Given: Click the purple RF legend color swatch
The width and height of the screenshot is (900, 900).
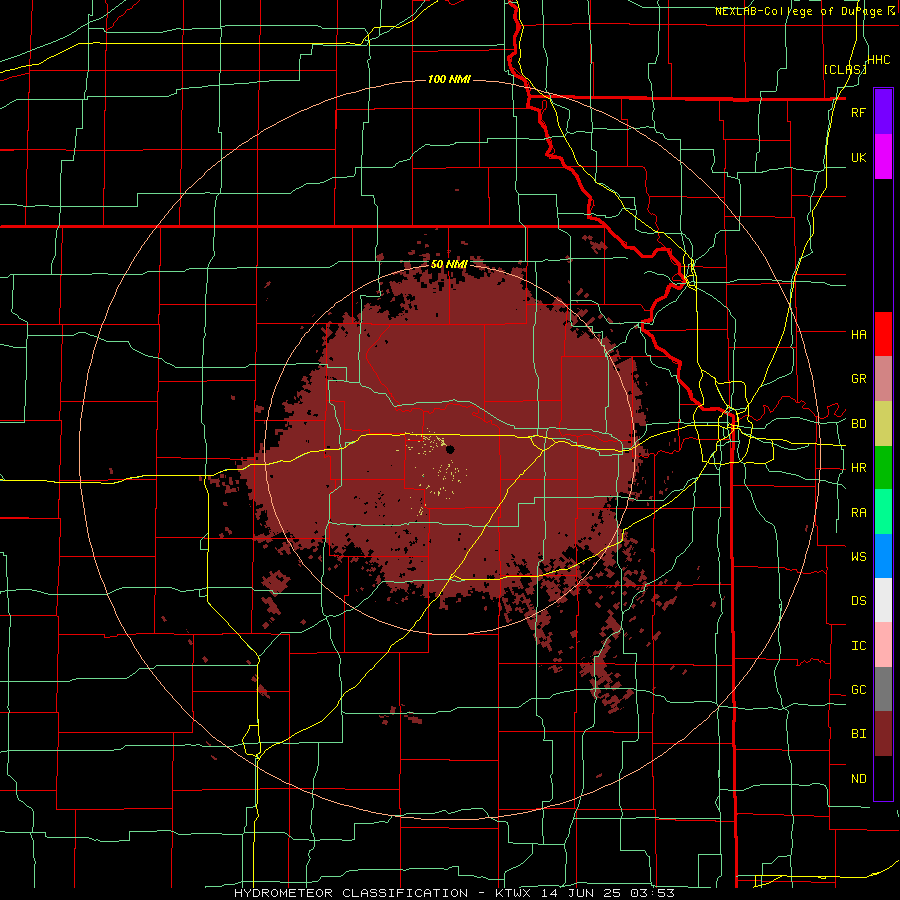Looking at the screenshot, I should click(883, 112).
